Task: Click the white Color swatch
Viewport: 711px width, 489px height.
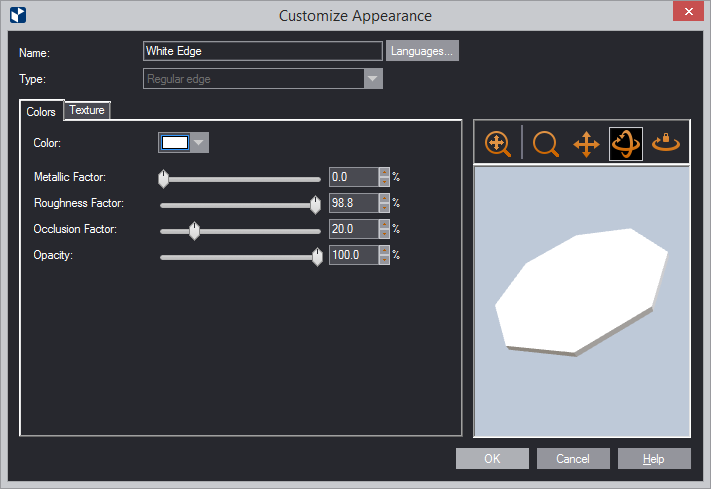Action: tap(175, 142)
